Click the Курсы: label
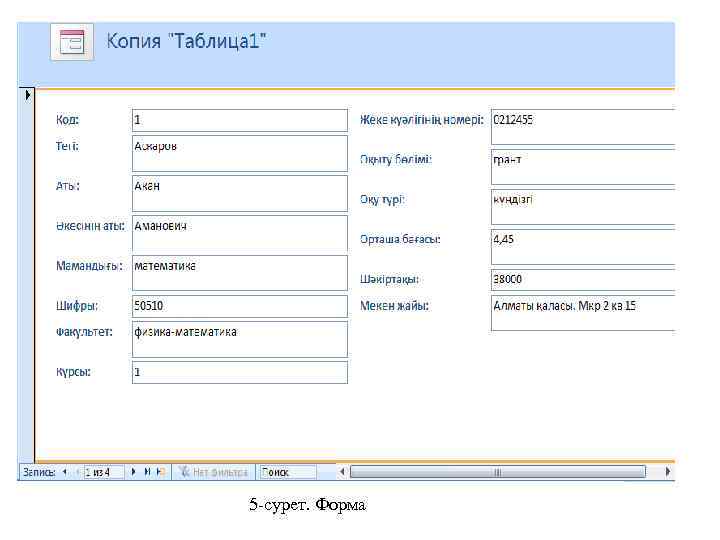This screenshot has width=720, height=540. (73, 372)
